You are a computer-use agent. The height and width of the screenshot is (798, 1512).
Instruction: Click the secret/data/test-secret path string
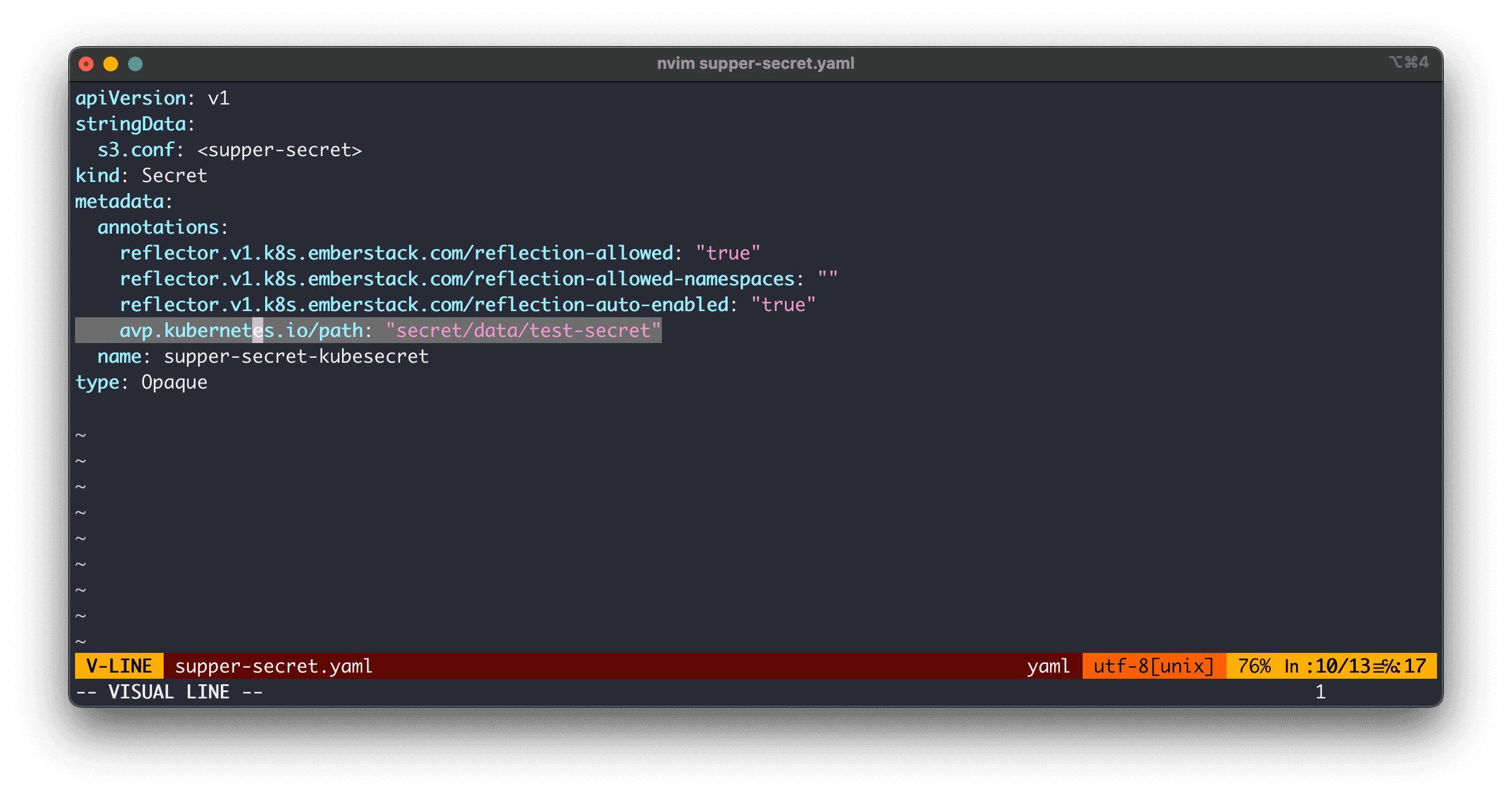pyautogui.click(x=523, y=331)
